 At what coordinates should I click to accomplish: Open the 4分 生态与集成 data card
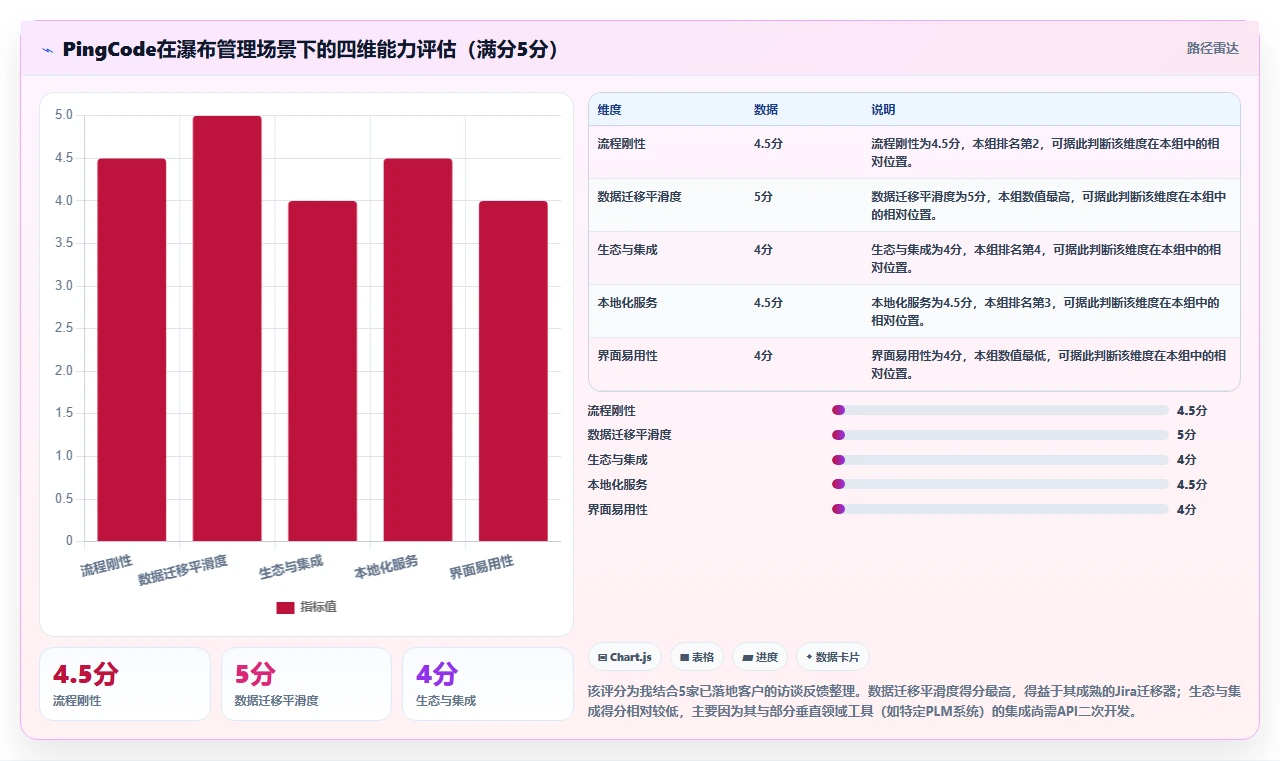pyautogui.click(x=487, y=684)
